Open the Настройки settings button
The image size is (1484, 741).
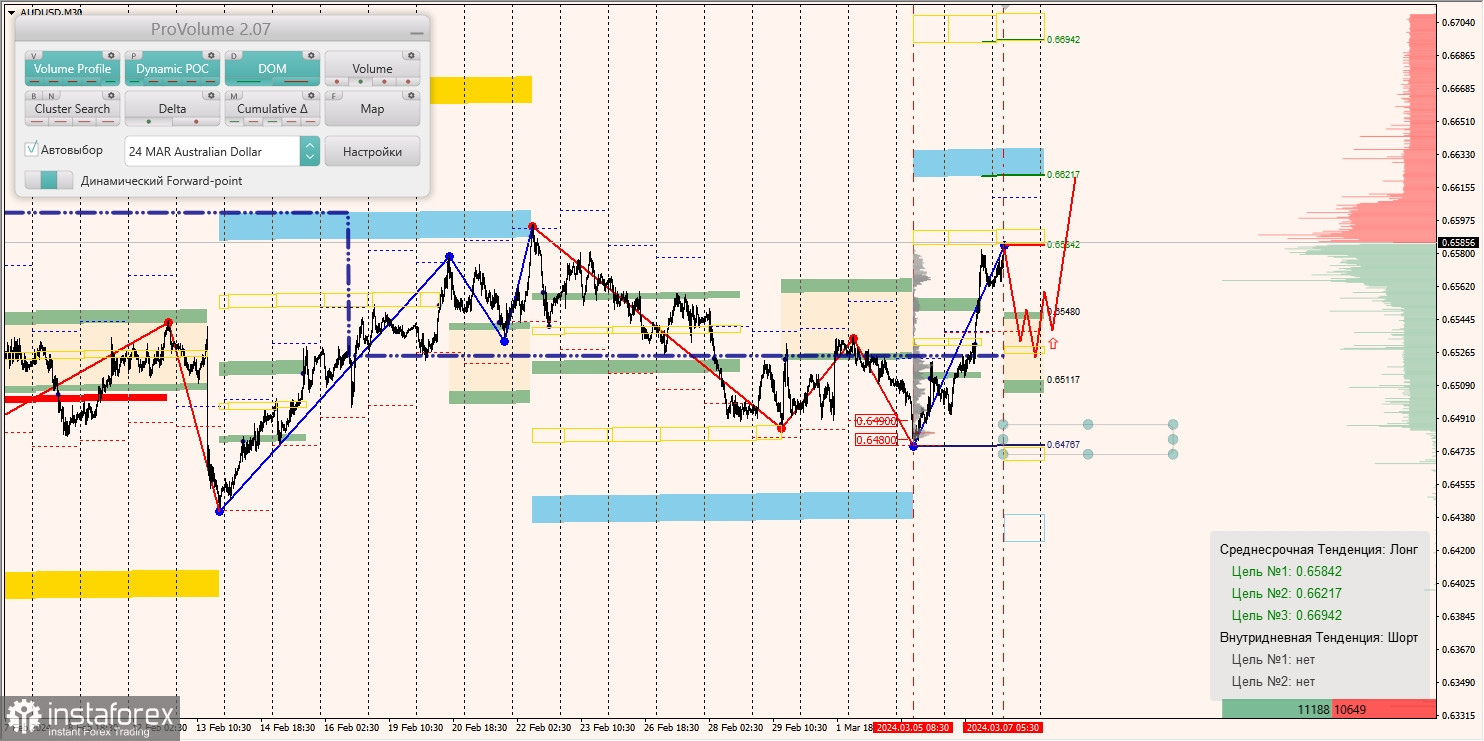coord(372,151)
